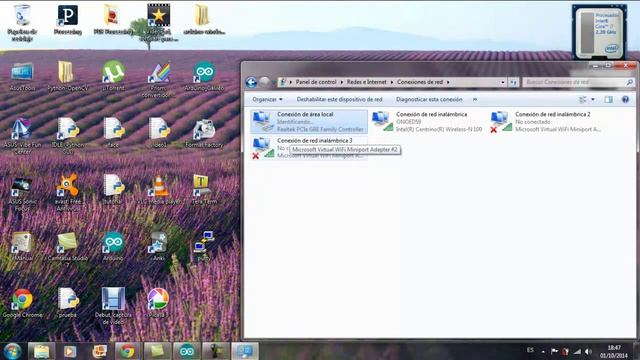640x360 pixels.
Task: Select the Conexión de red inalámbrica 2 adapter
Action: [546, 122]
